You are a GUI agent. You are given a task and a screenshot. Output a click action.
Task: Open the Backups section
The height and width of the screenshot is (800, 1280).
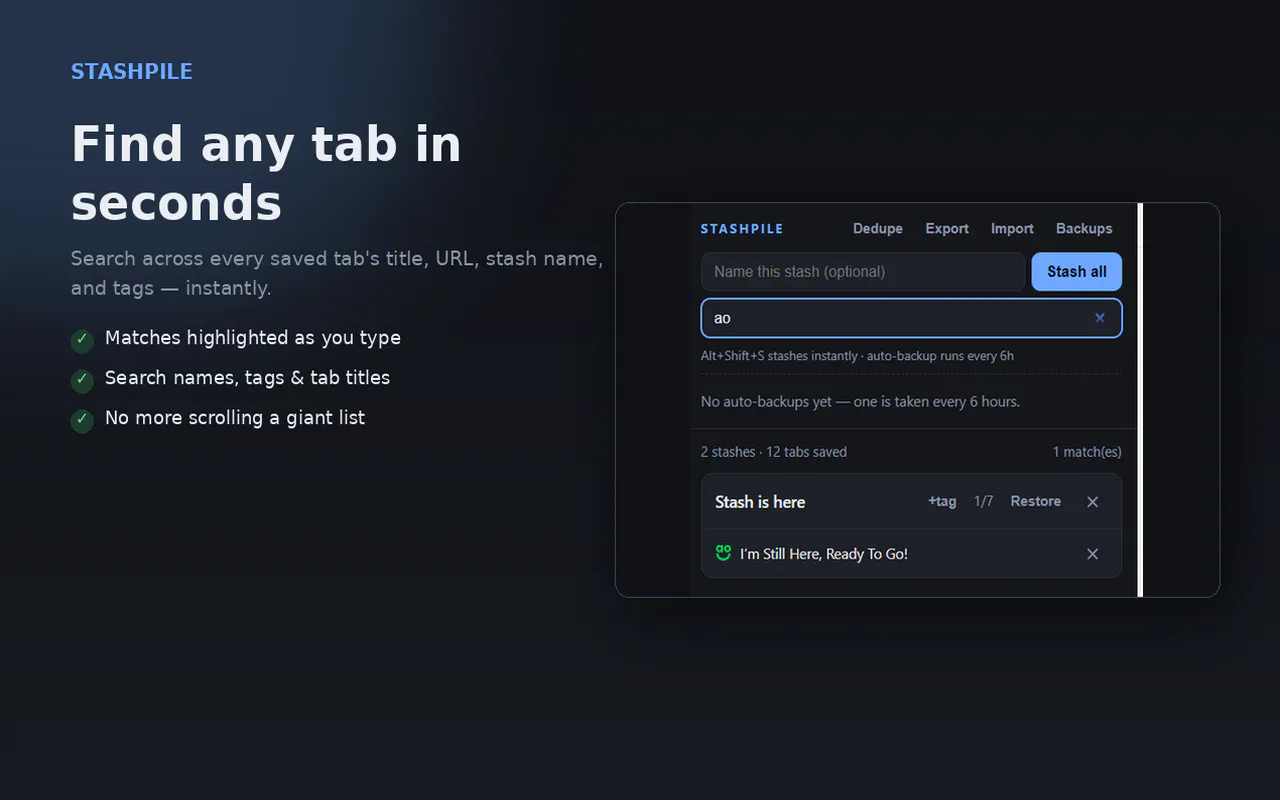(1084, 229)
